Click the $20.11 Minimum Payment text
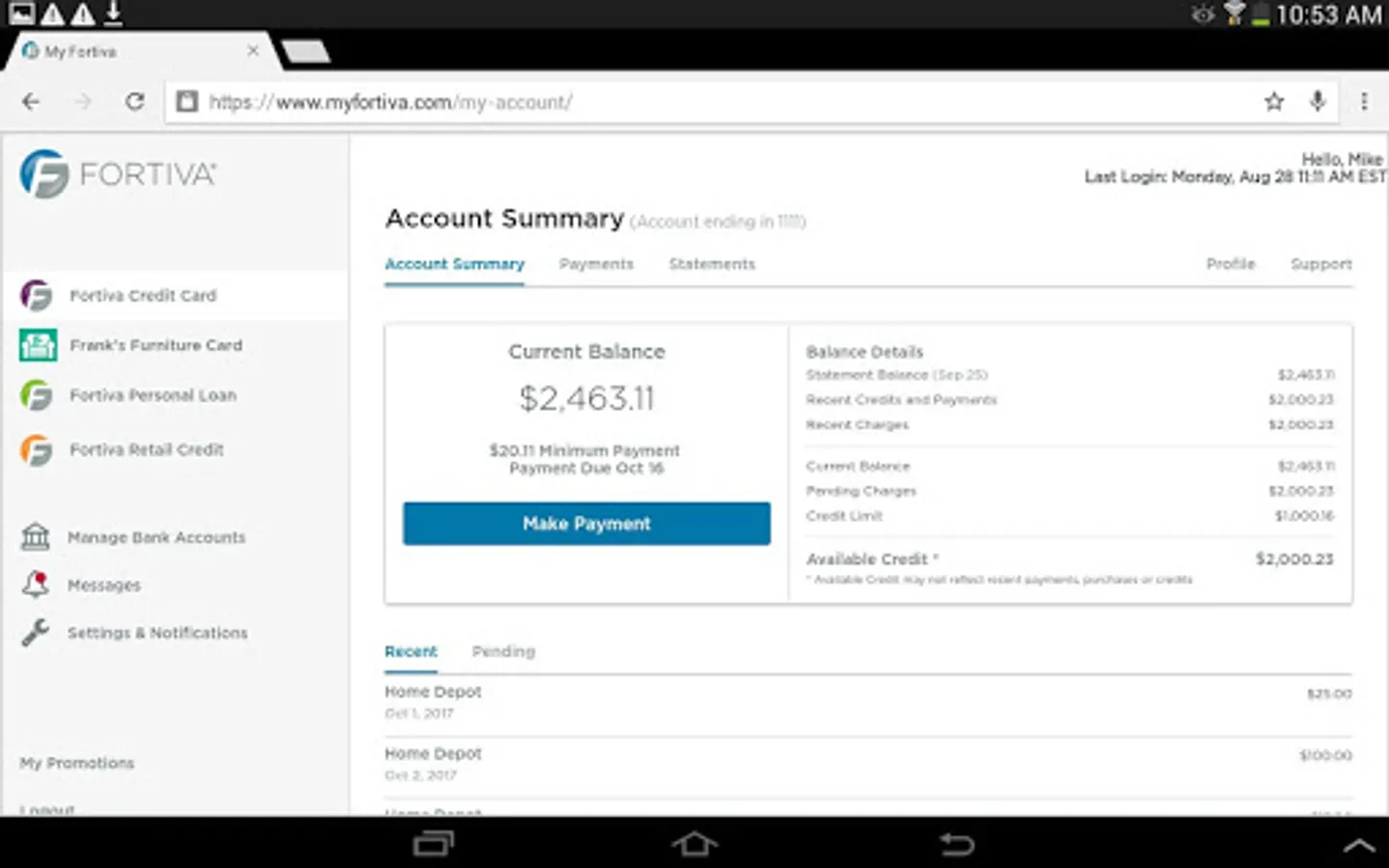This screenshot has height=868, width=1389. pos(585,450)
